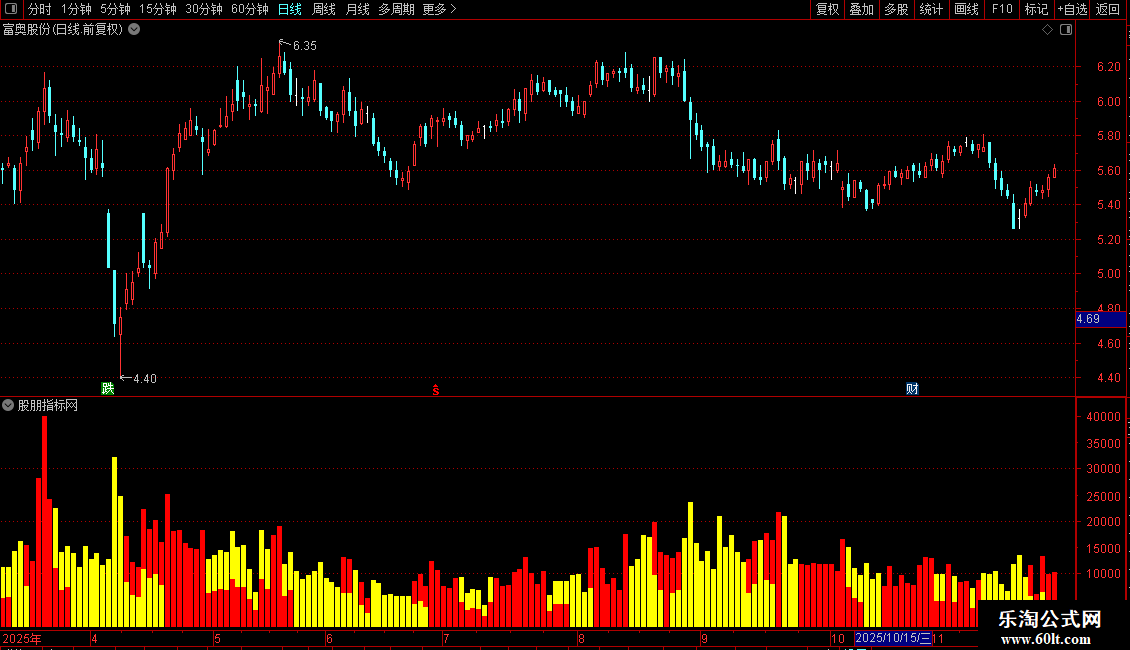The width and height of the screenshot is (1130, 650).
Task: Click month 7 on the time axis
Action: tap(446, 638)
